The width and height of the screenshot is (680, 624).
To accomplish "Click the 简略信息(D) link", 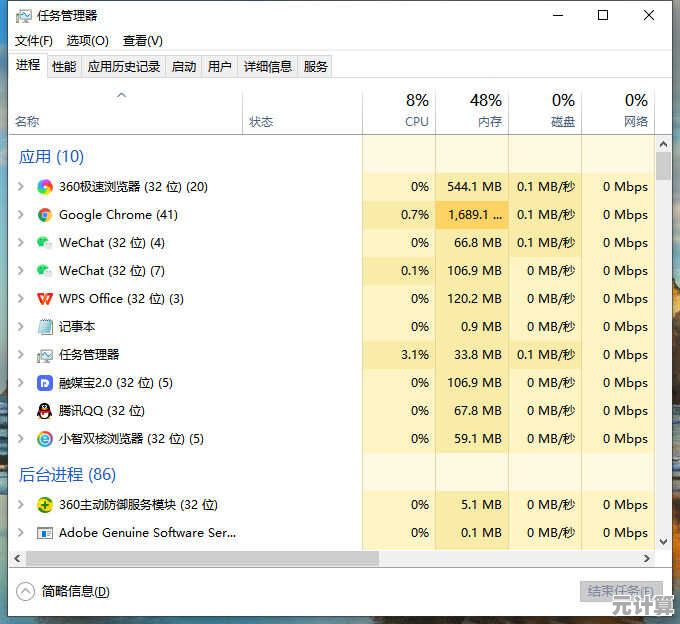I will [75, 591].
